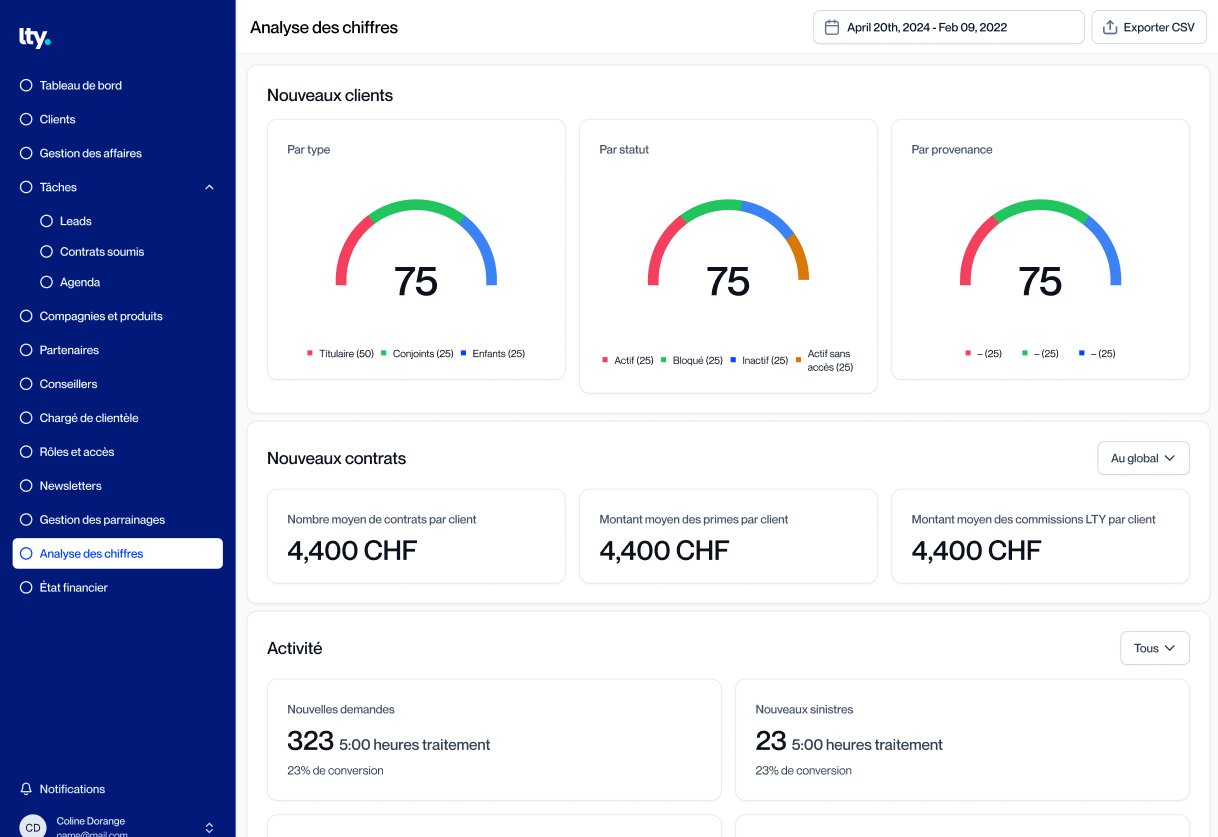Navigate to Gestion des affaires
Image resolution: width=1218 pixels, height=837 pixels.
point(91,154)
